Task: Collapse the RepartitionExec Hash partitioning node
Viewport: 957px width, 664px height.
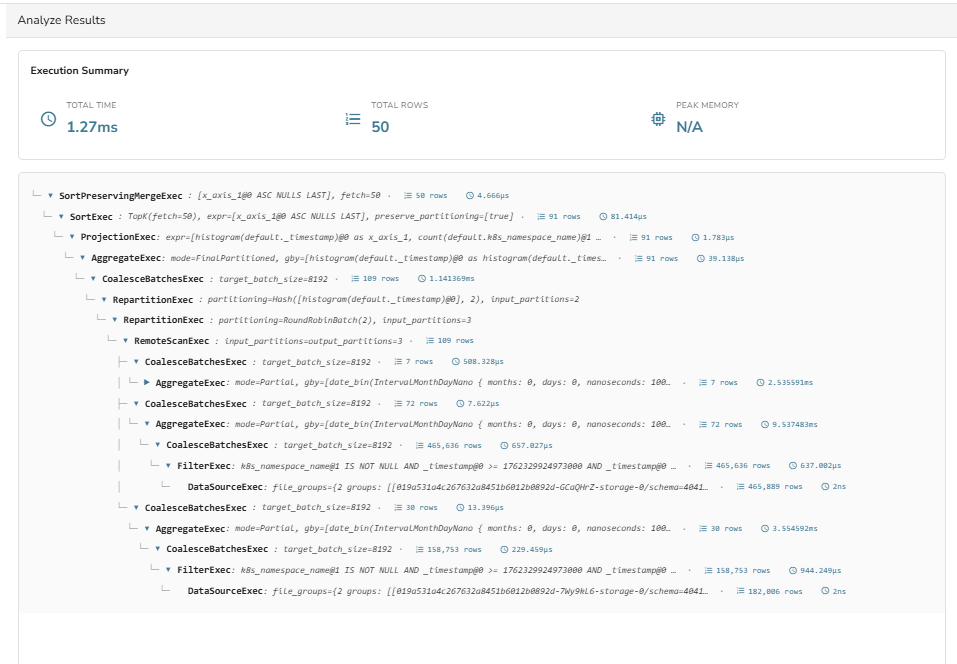Action: click(104, 299)
